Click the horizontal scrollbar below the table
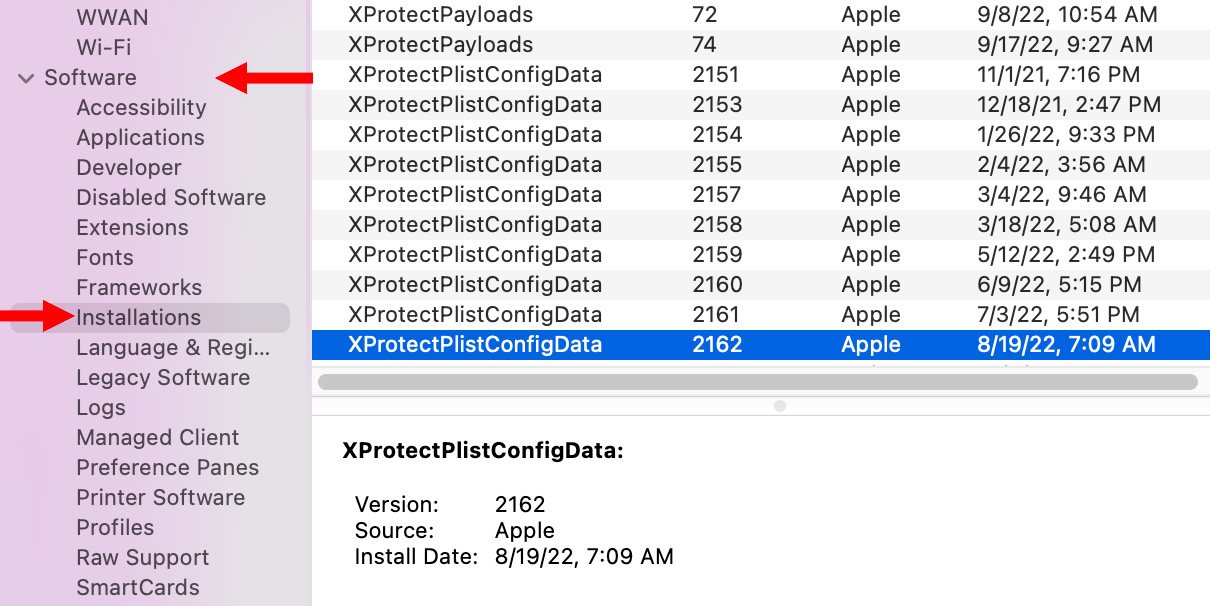This screenshot has width=1210, height=606. [757, 381]
